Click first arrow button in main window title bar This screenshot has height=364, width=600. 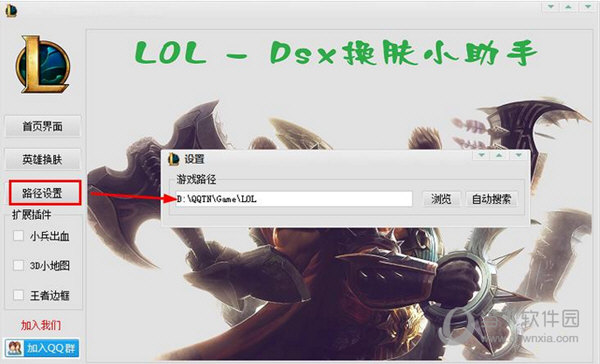pos(551,7)
